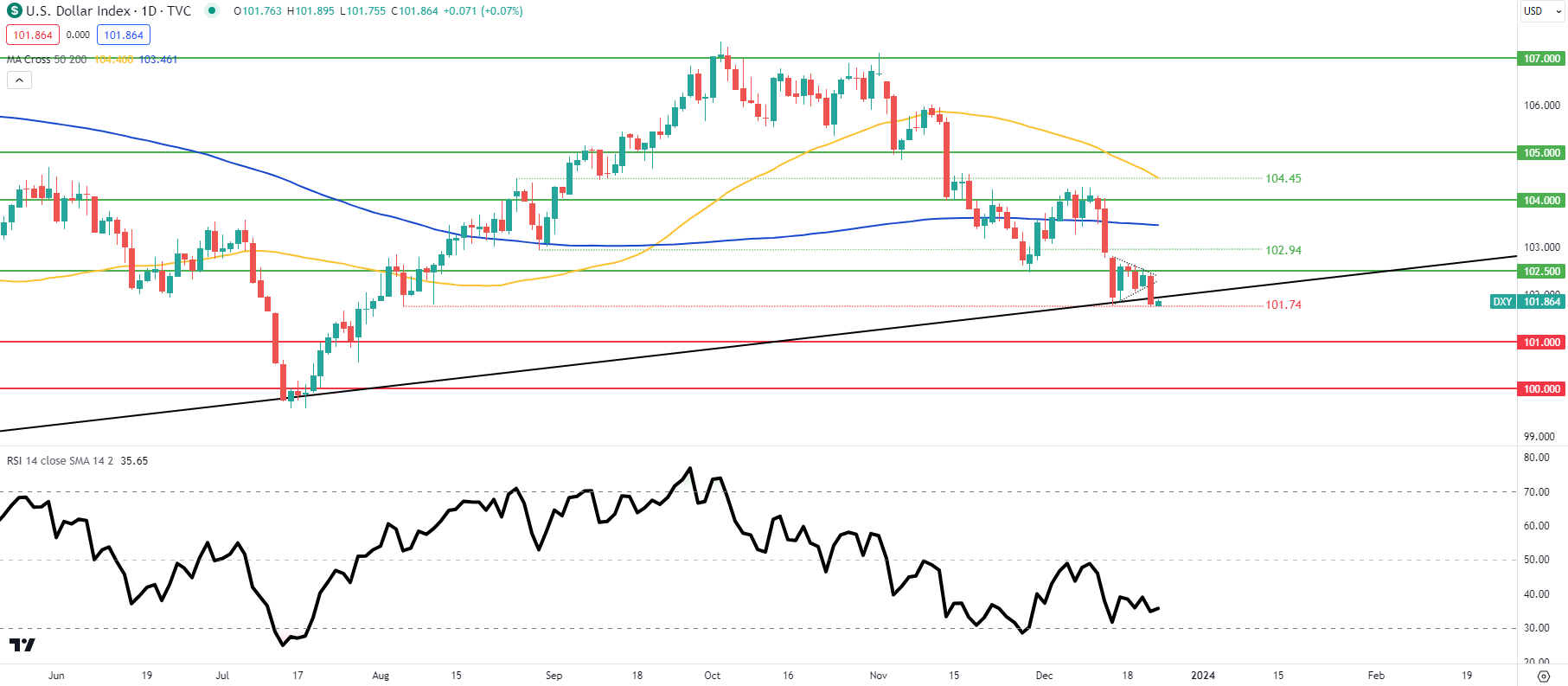Screen dimensions: 1568x686
Task: Click the RSI value 35.65
Action: pyautogui.click(x=134, y=461)
